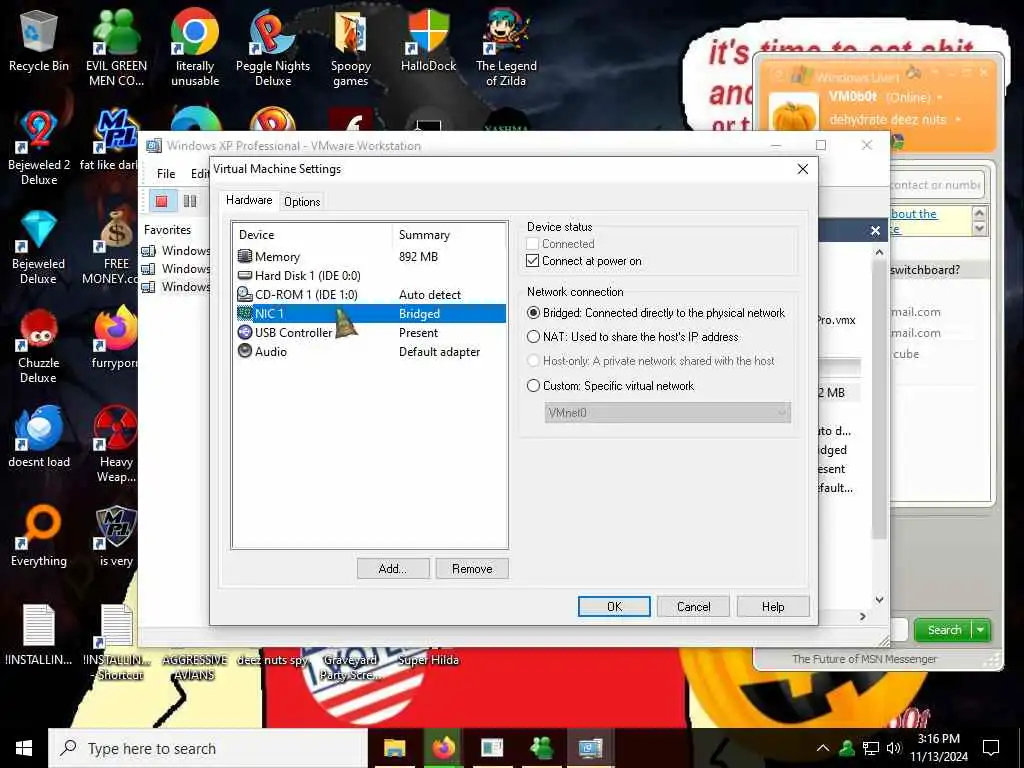The height and width of the screenshot is (768, 1024).
Task: Toggle 'Connect at power on' checkbox
Action: 533,261
